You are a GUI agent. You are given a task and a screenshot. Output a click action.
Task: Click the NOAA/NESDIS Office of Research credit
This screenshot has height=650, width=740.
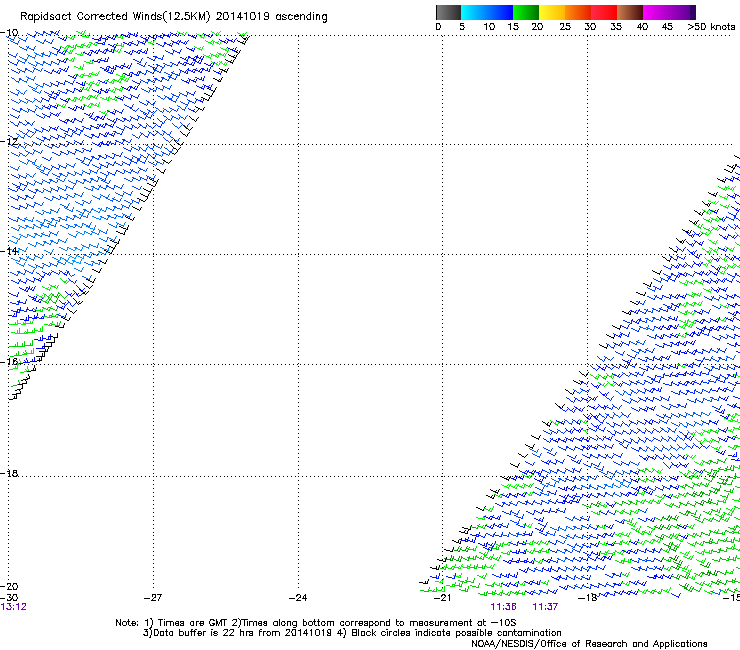(589, 644)
